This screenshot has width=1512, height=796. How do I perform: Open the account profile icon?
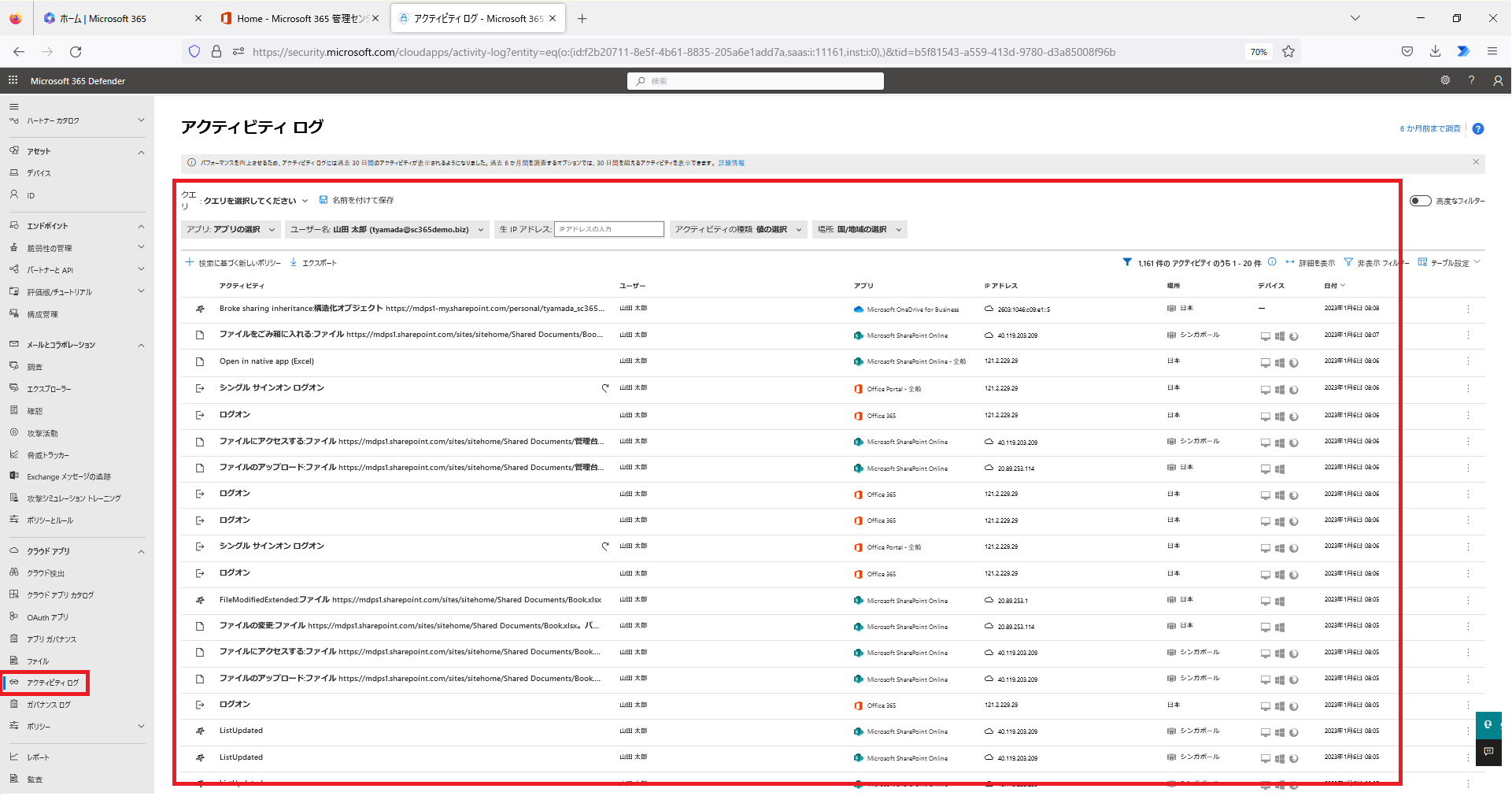point(1497,80)
